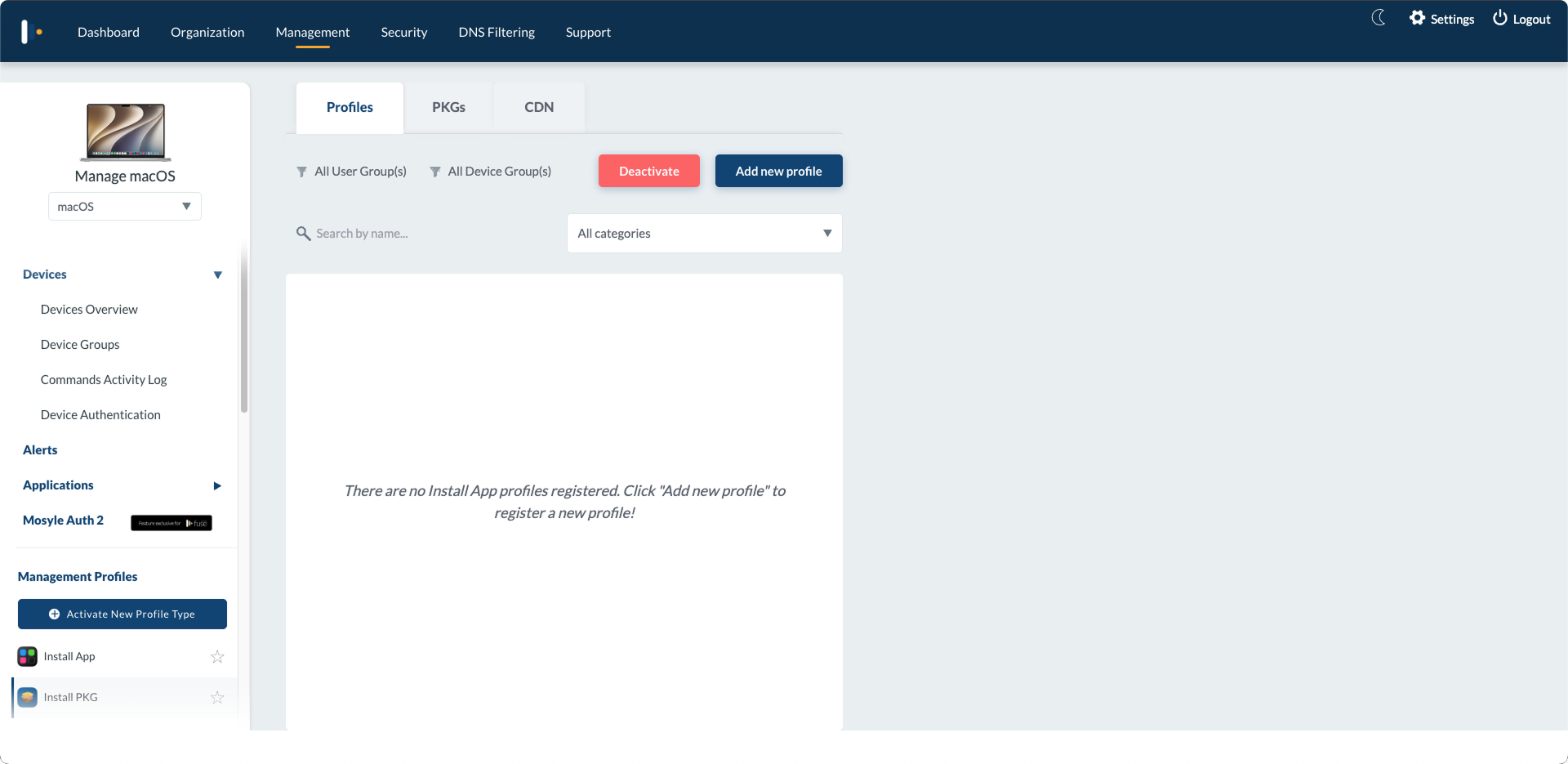Click Add new profile button
The image size is (1568, 764).
point(779,171)
